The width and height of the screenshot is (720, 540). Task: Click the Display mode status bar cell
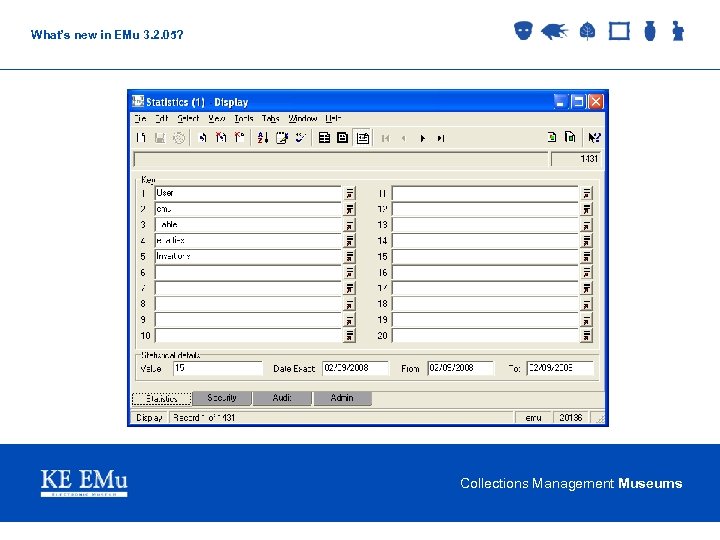(150, 418)
